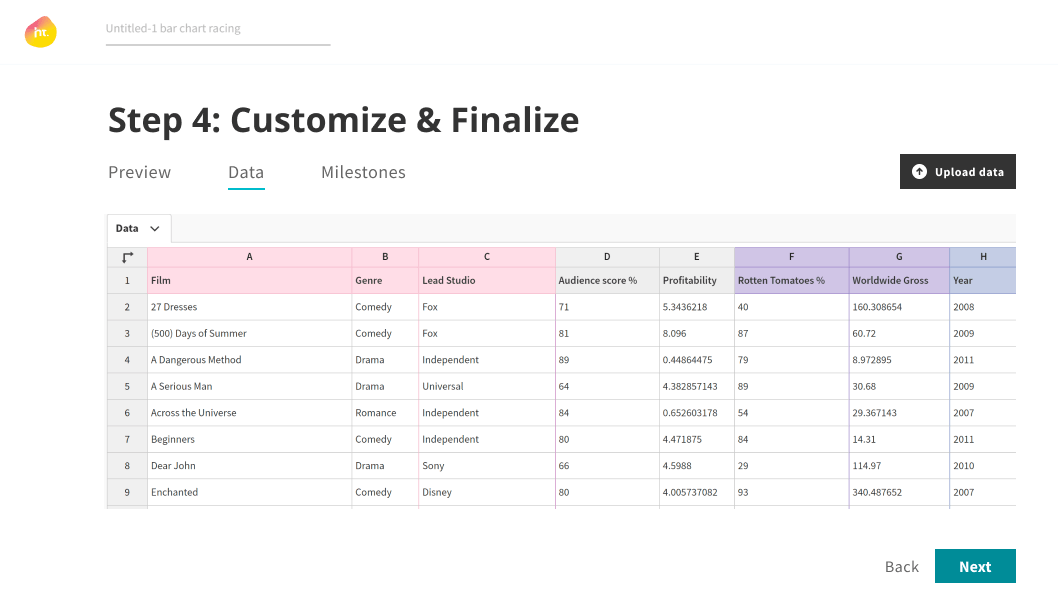Click the Rotten Tomatoes % cell

click(x=791, y=281)
